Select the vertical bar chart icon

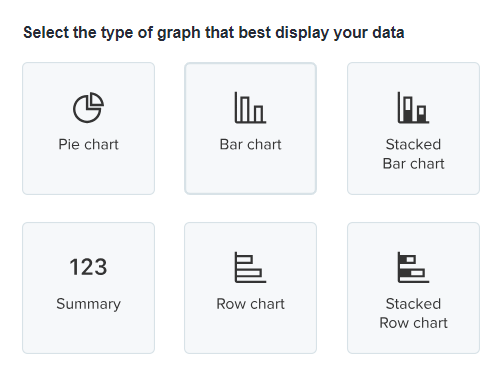pos(250,108)
